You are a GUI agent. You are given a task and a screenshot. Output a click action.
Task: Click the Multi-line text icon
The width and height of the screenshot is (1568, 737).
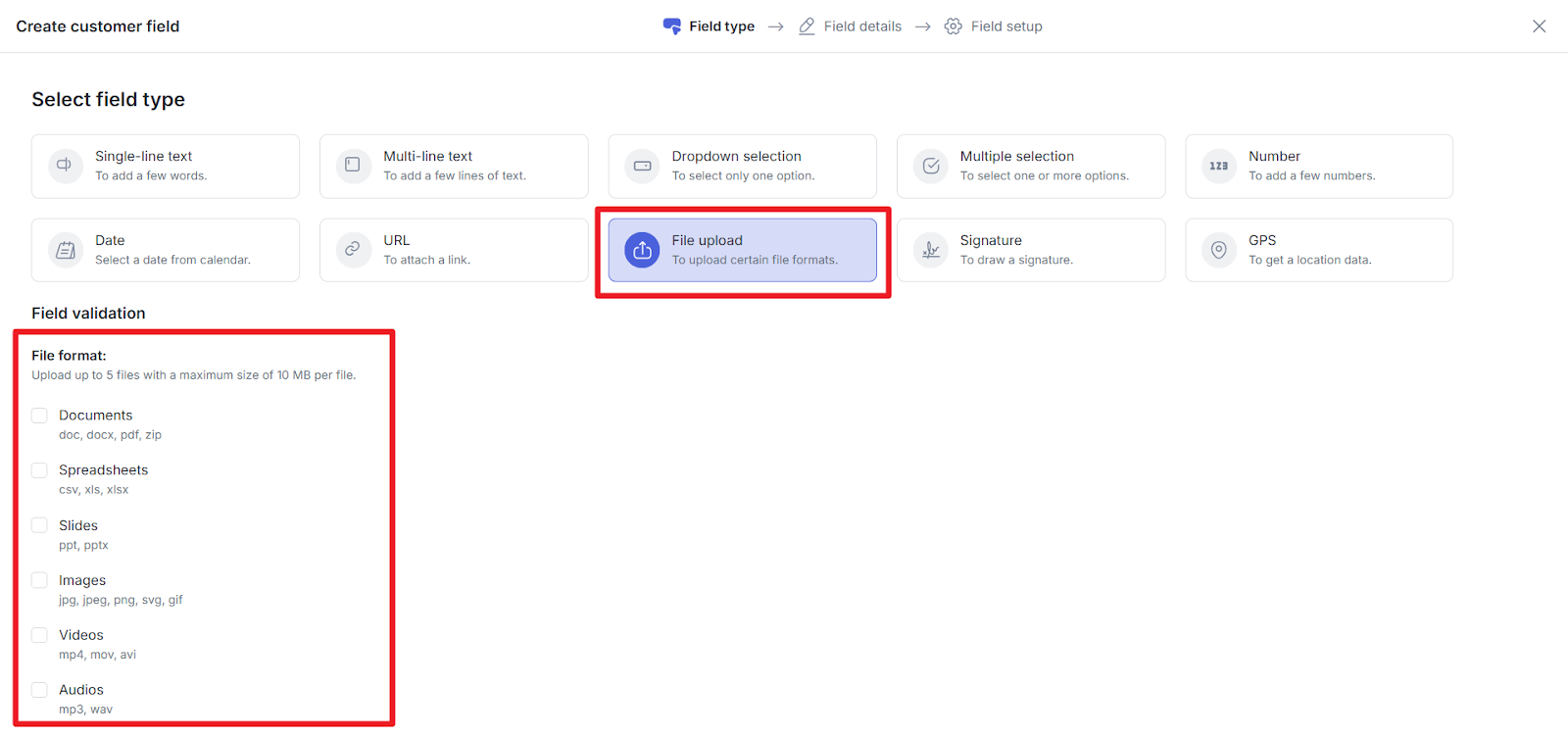(353, 166)
